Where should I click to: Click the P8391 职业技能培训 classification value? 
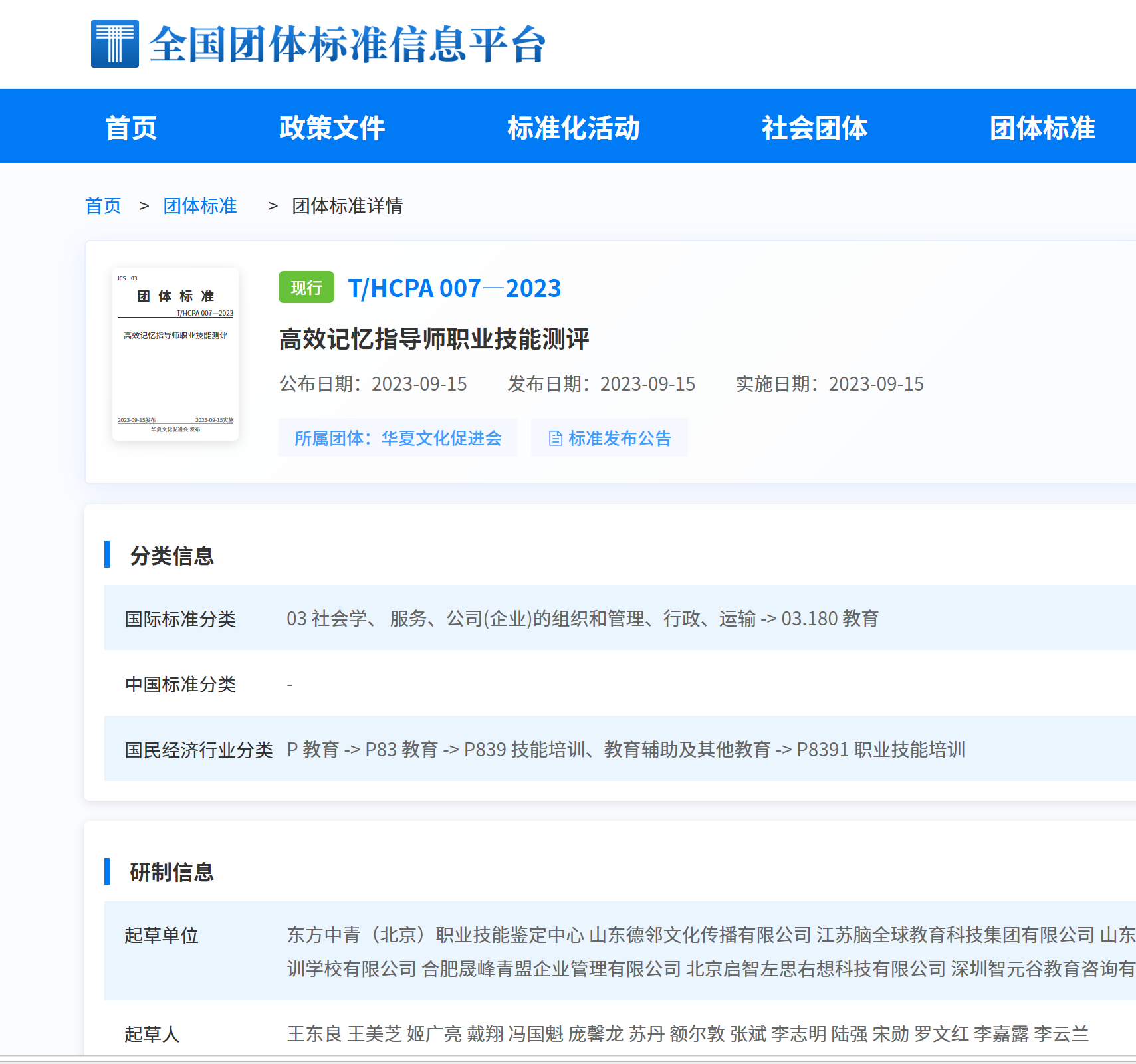pyautogui.click(x=881, y=750)
